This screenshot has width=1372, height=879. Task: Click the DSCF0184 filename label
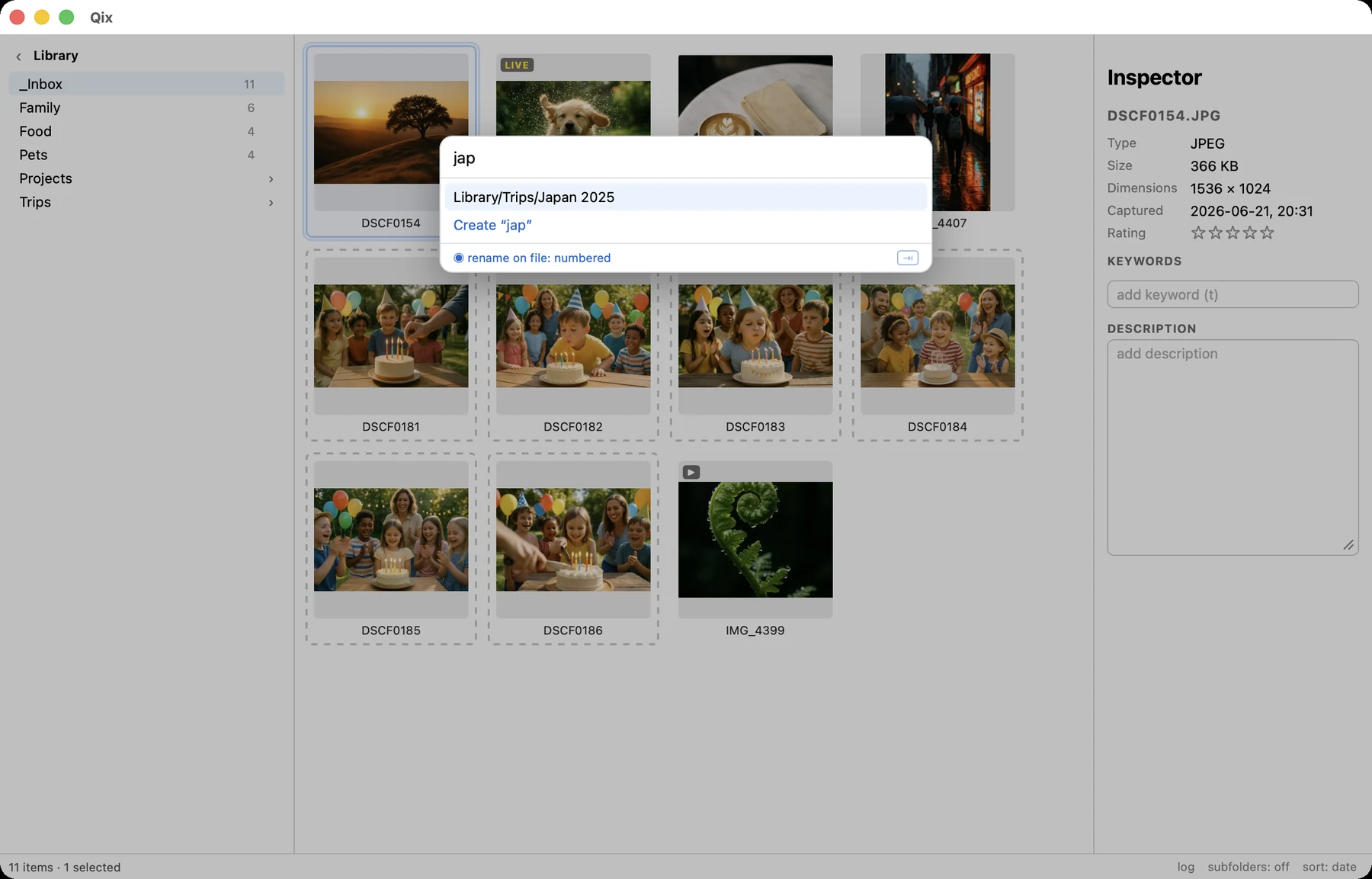(x=938, y=427)
